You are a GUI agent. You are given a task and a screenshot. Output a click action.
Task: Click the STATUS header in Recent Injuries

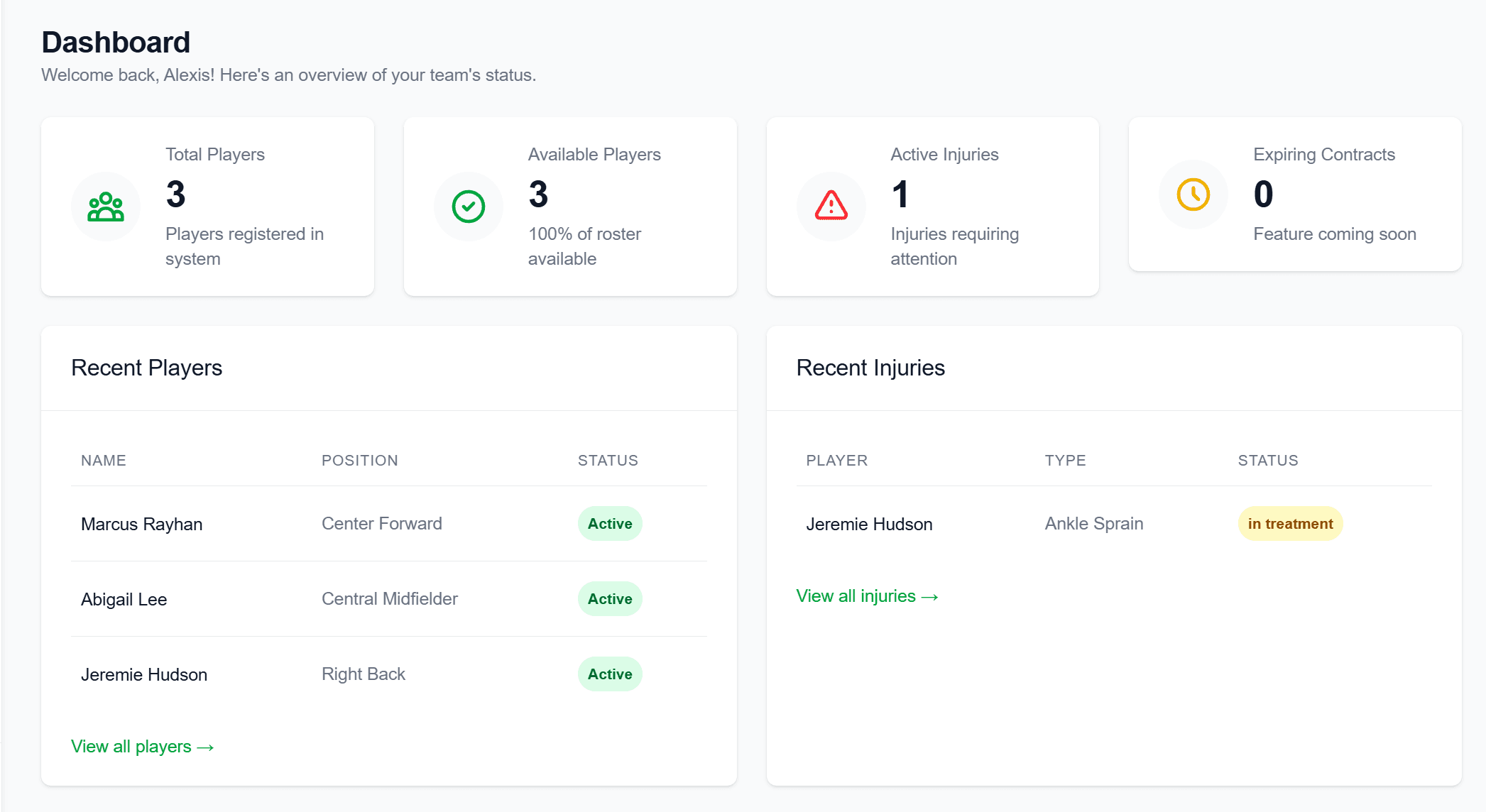1268,460
